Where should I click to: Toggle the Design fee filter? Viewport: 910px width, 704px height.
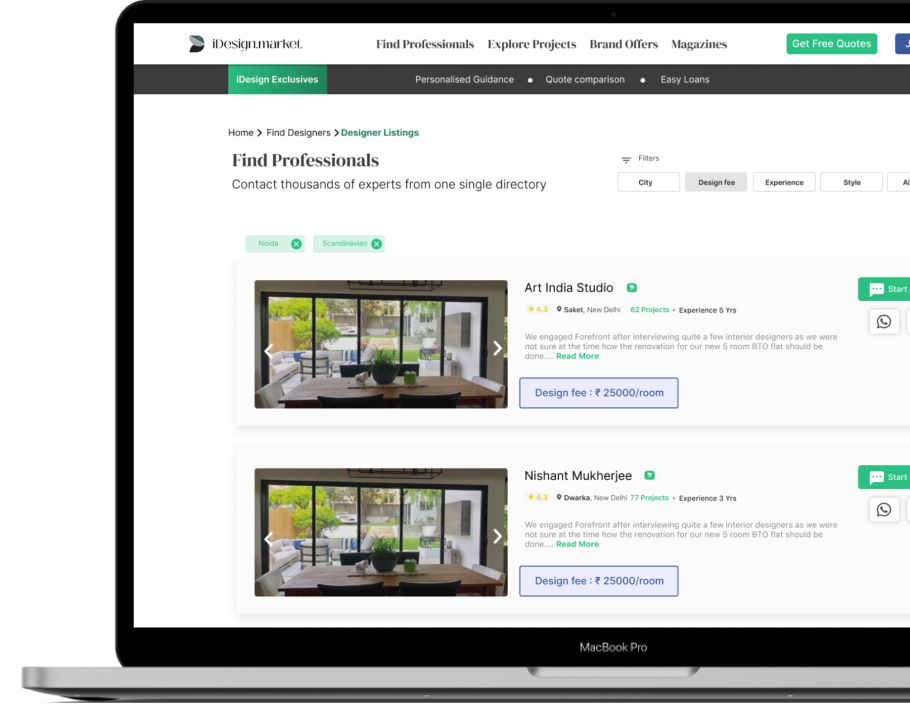tap(716, 182)
